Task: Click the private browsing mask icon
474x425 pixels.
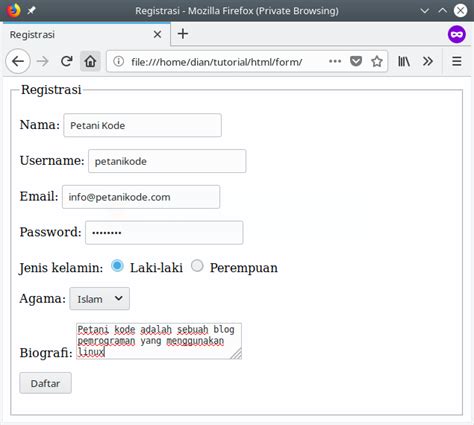Action: 456,34
